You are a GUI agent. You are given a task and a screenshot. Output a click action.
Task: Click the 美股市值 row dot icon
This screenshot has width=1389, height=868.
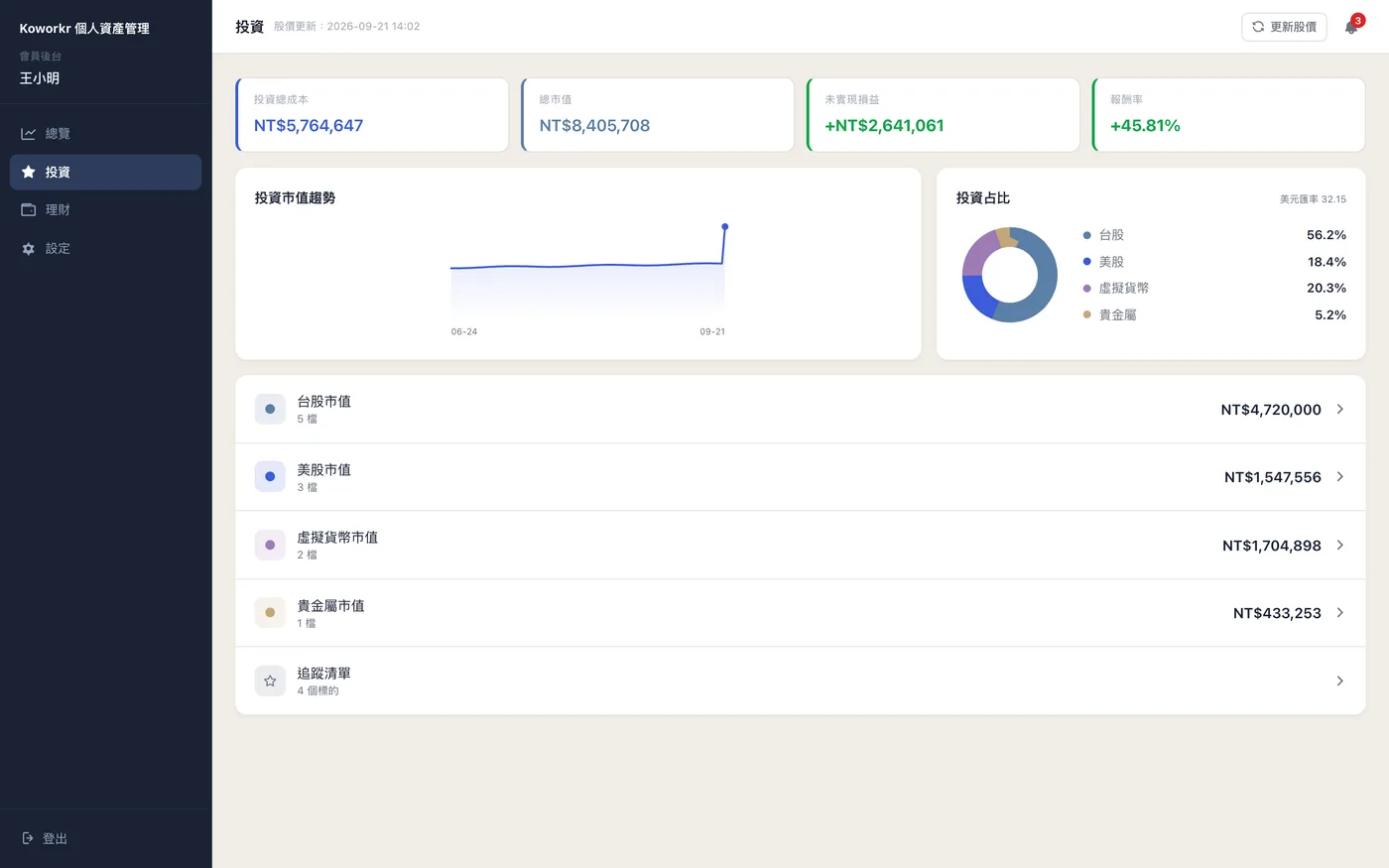click(270, 477)
